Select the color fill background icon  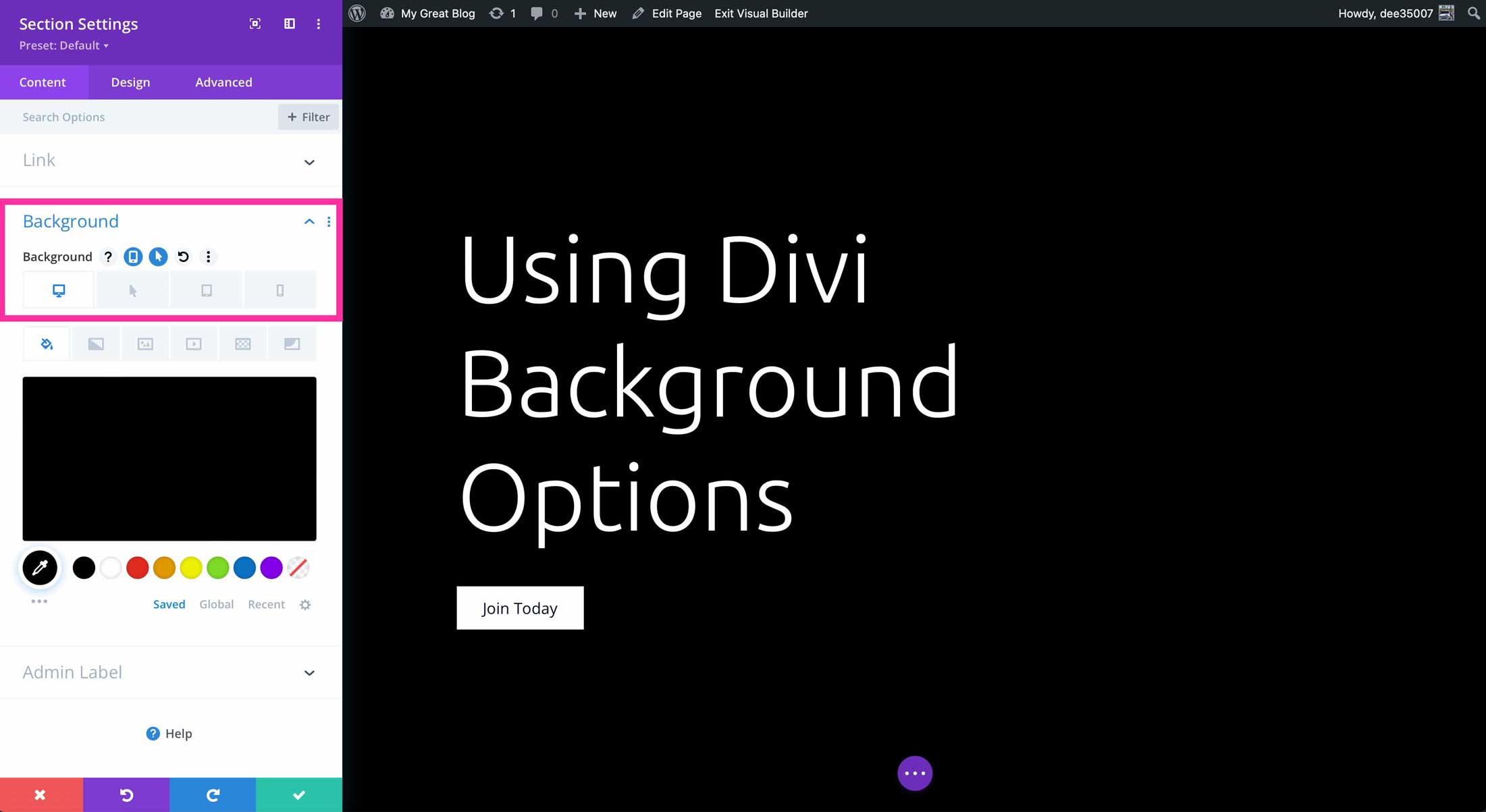(x=46, y=344)
